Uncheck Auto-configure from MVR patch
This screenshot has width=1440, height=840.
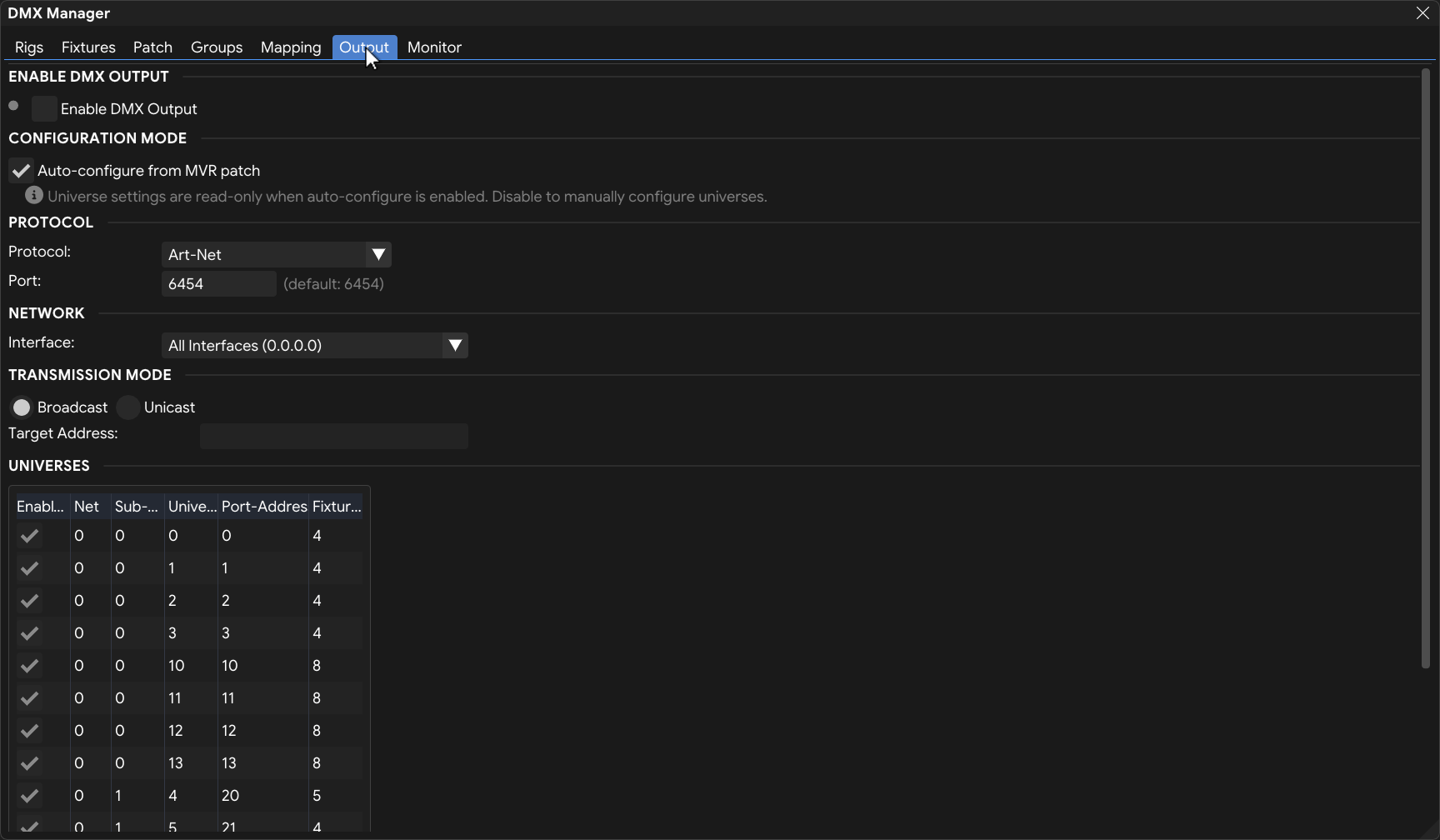[x=21, y=171]
